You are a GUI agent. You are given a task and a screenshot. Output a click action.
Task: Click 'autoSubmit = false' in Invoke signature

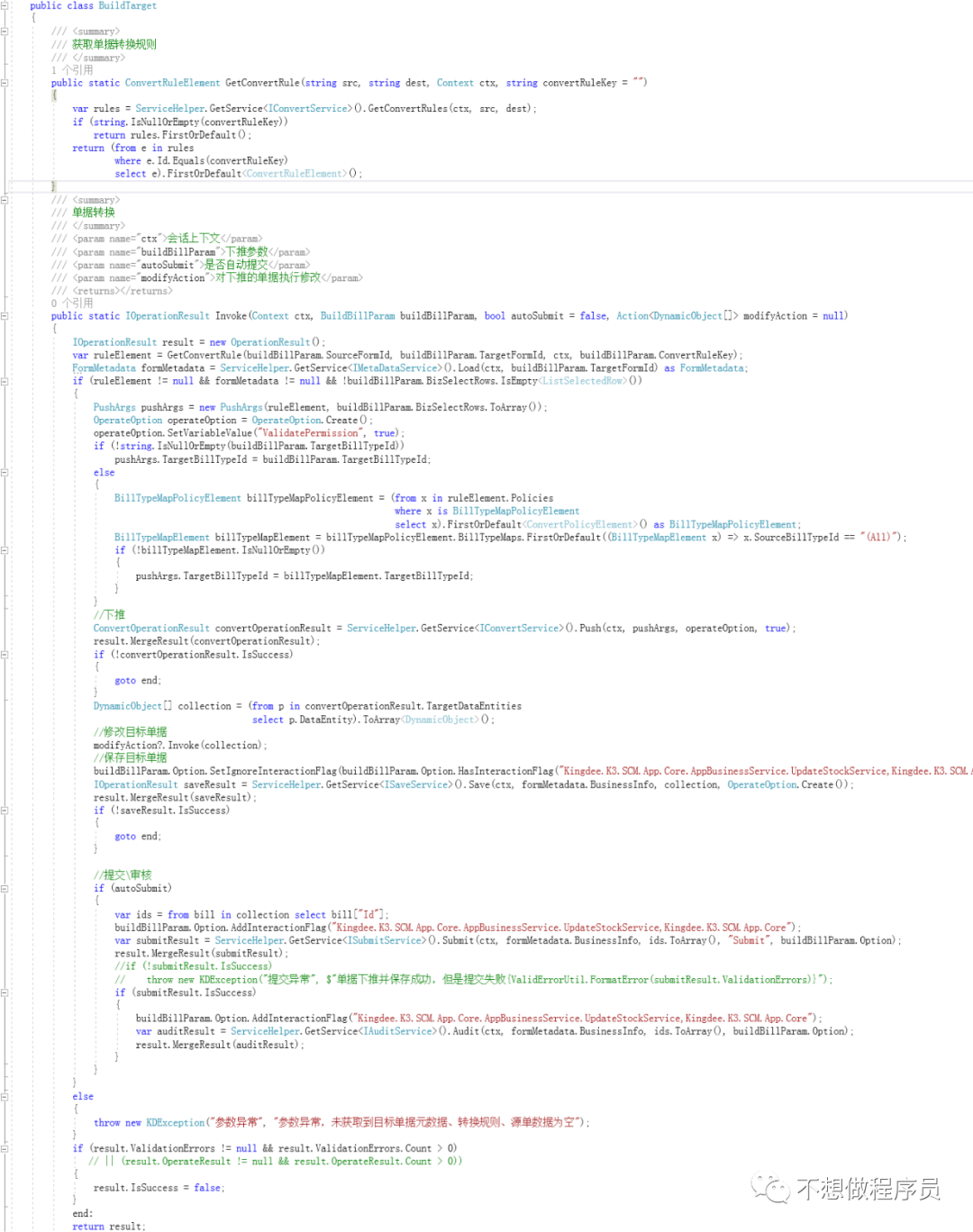coord(559,316)
